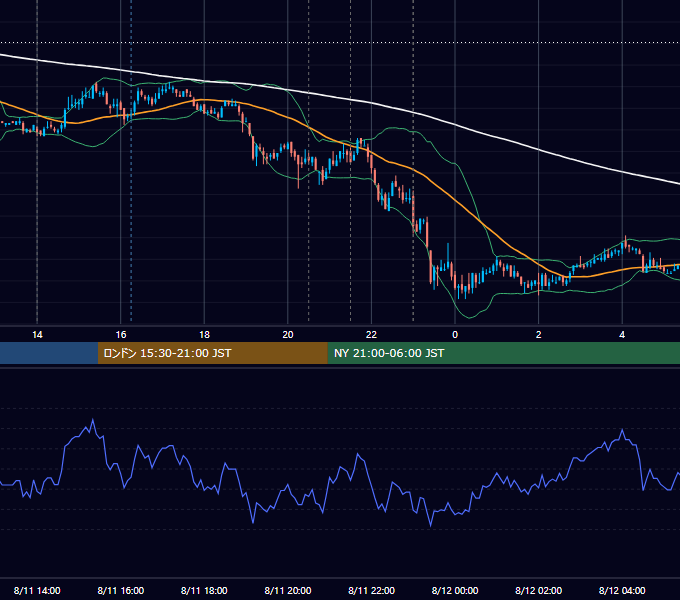
Task: Click the 8/11 14:00 date label
Action: tap(37, 590)
